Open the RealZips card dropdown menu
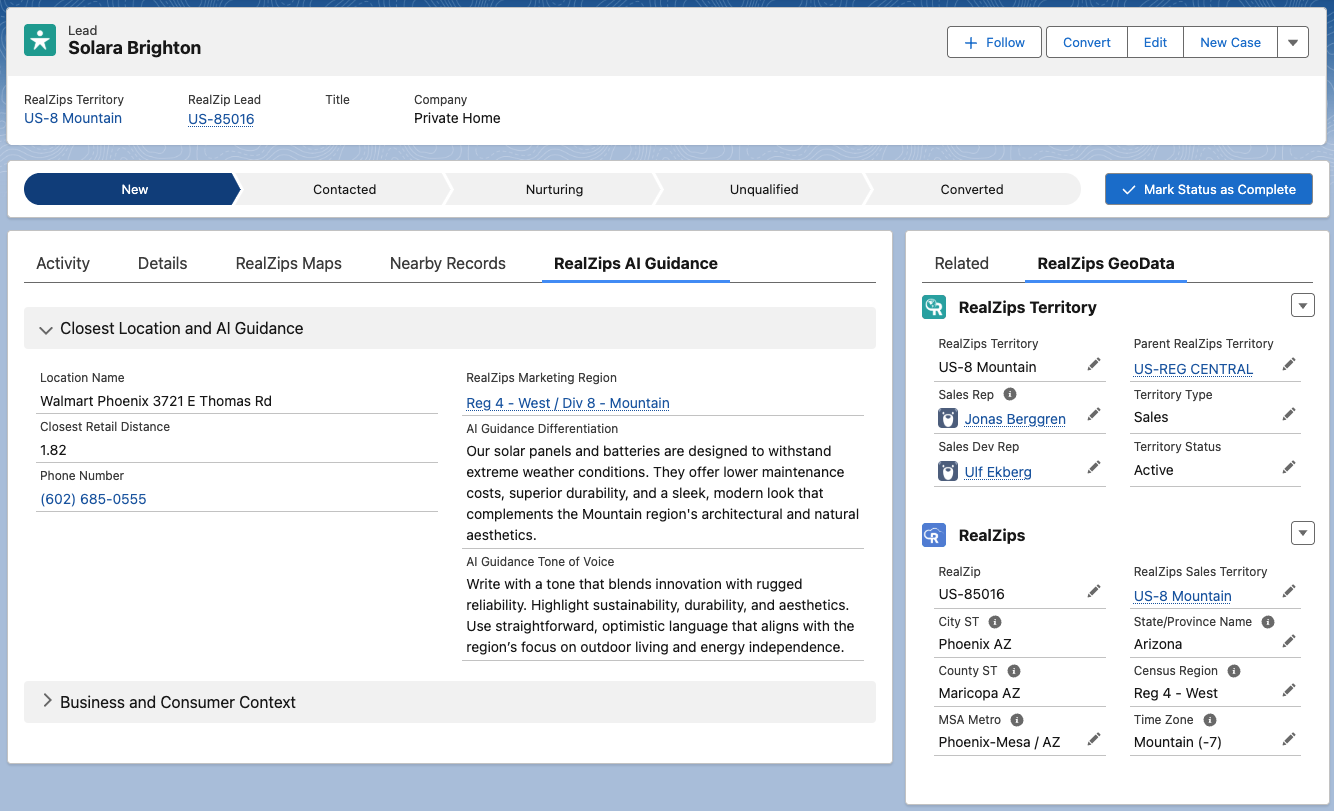 [1302, 534]
